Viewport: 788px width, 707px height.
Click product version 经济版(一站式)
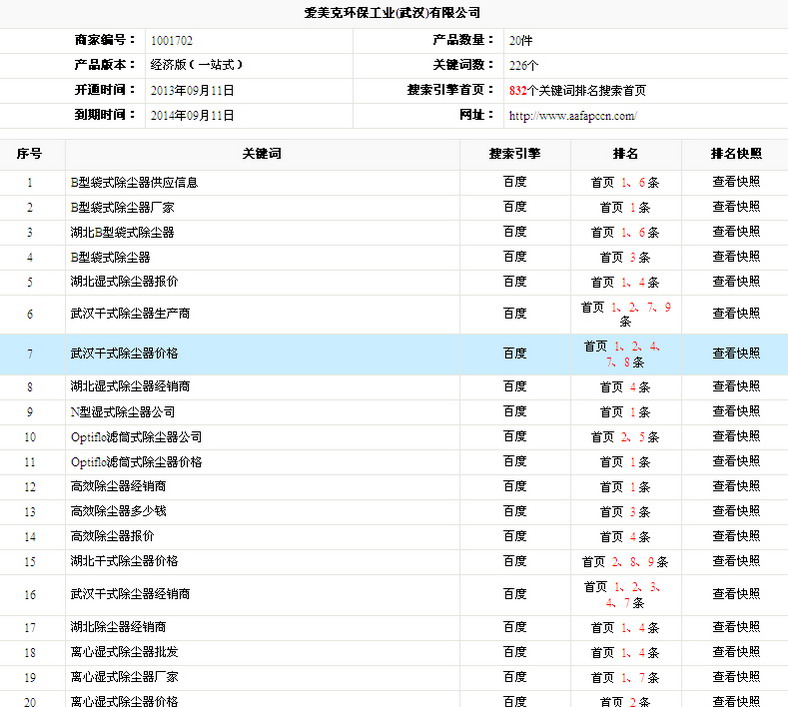point(196,65)
